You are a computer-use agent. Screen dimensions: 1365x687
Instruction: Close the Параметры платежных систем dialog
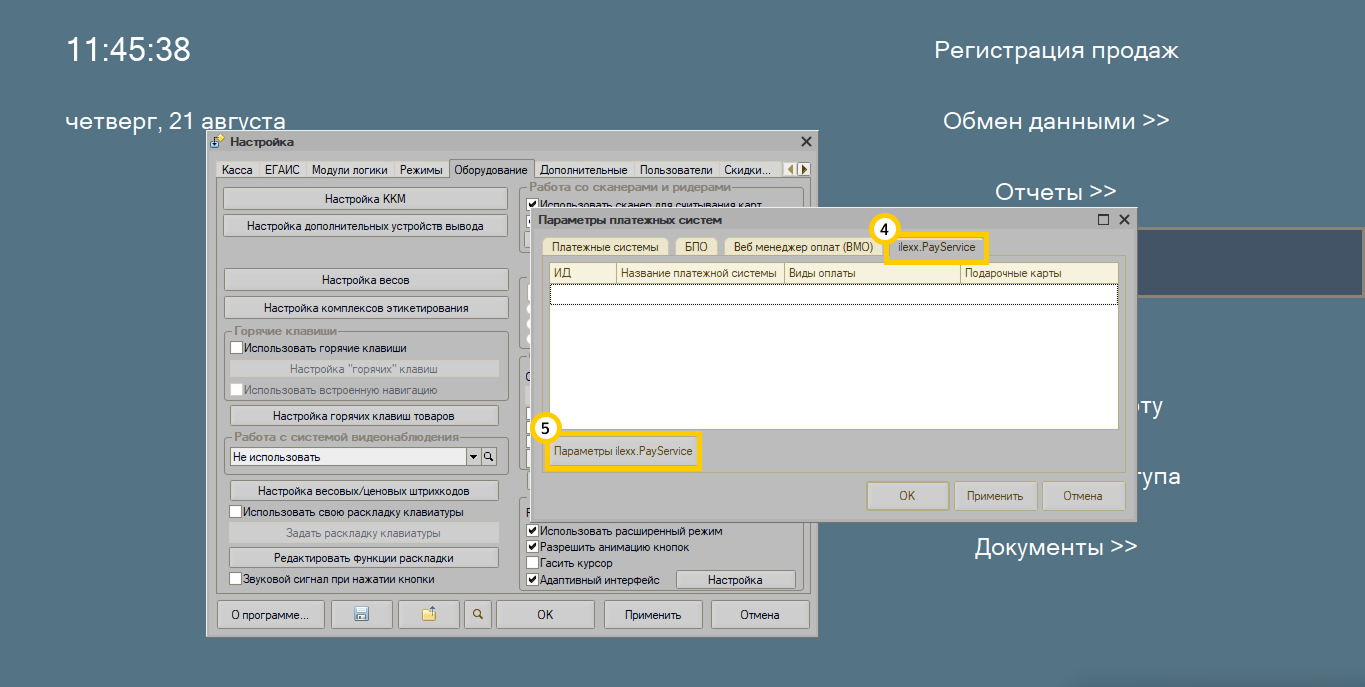tap(1124, 220)
